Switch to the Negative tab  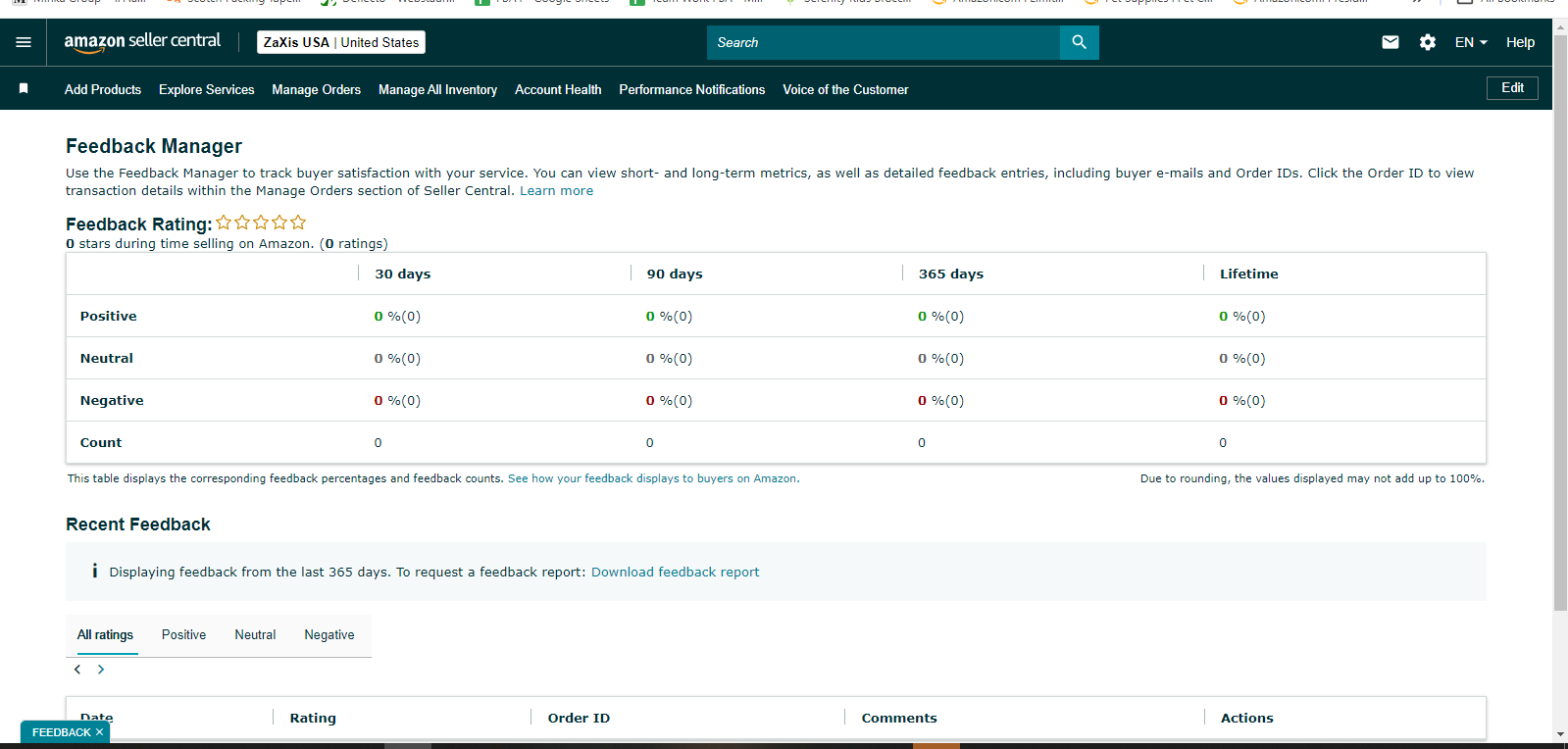point(329,635)
